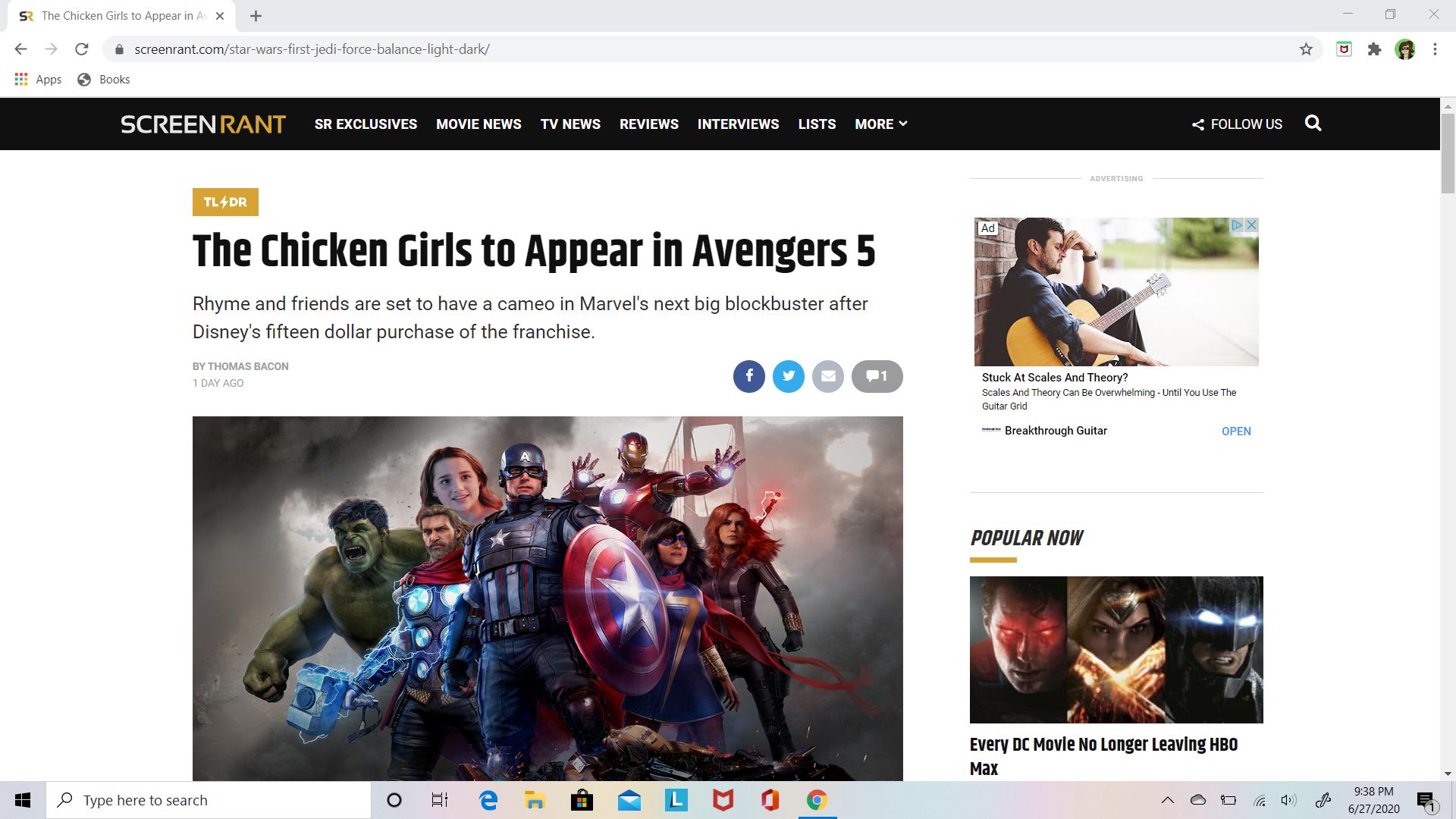Show hidden system tray icons chevron

coord(1168,800)
